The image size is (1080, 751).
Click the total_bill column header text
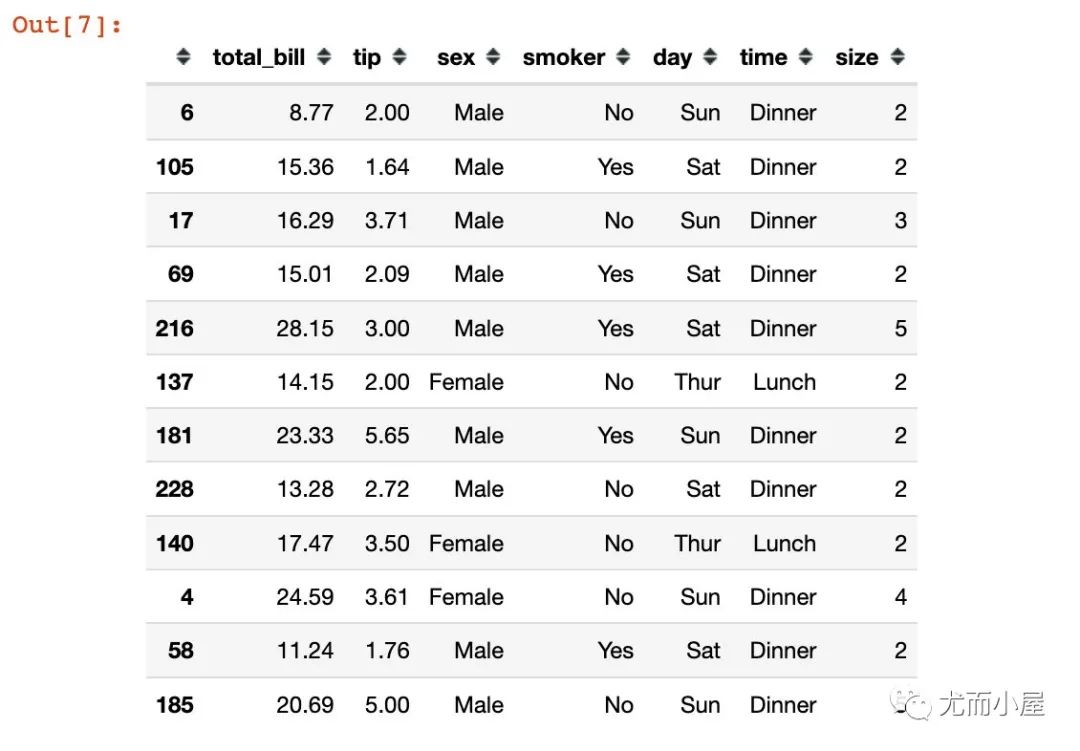pyautogui.click(x=259, y=57)
